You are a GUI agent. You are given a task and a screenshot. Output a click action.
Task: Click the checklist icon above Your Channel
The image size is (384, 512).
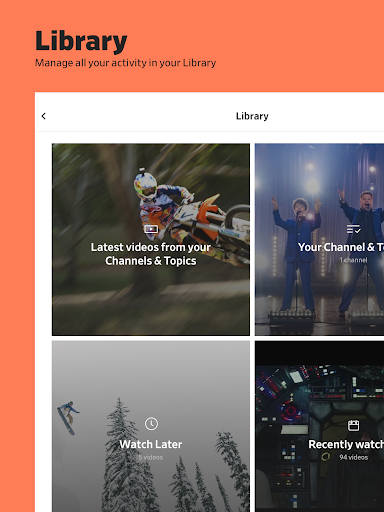tap(353, 229)
